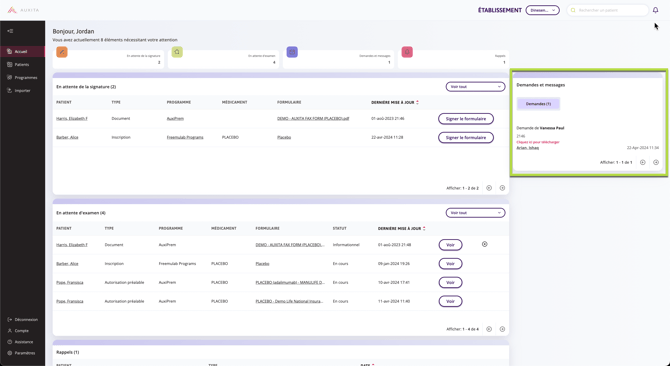Sort signature table by Dernière mise à jour

click(395, 102)
